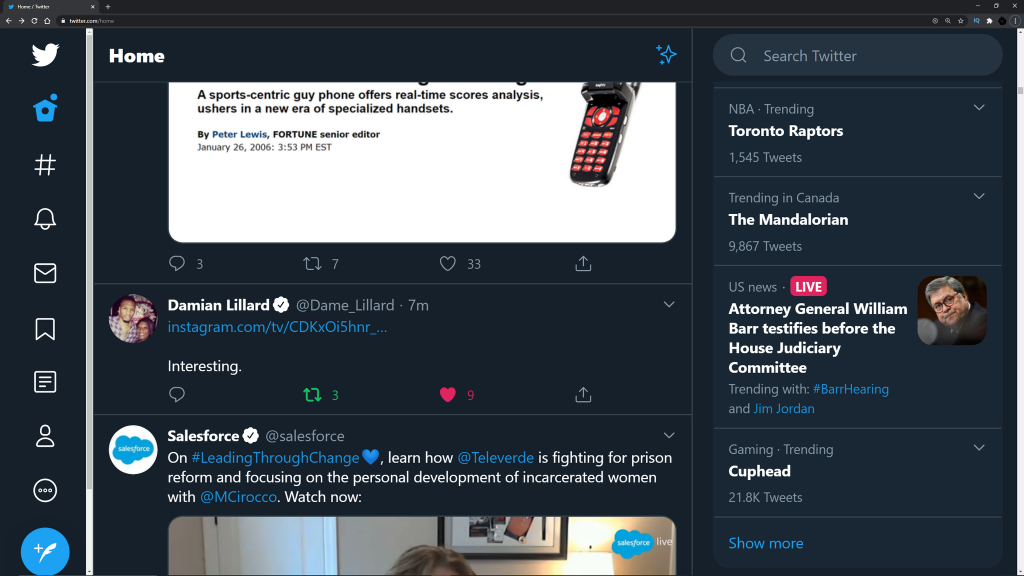Open the More menu circle icon
Screen dimensions: 1024x576
tap(45, 490)
